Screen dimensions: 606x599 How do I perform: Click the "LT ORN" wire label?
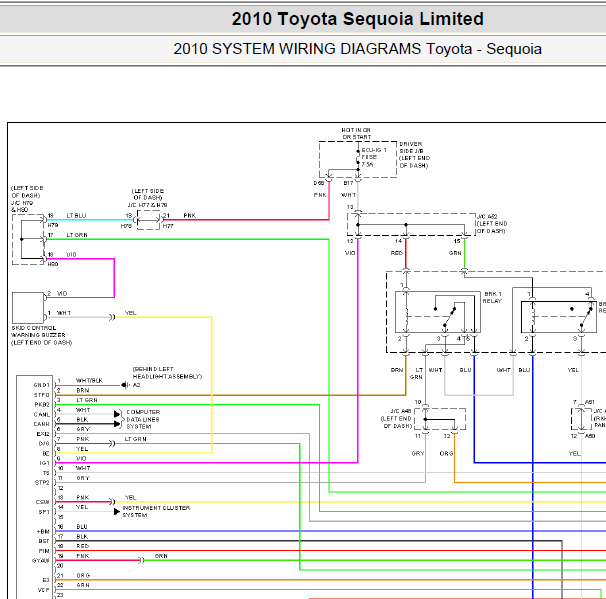[77, 235]
